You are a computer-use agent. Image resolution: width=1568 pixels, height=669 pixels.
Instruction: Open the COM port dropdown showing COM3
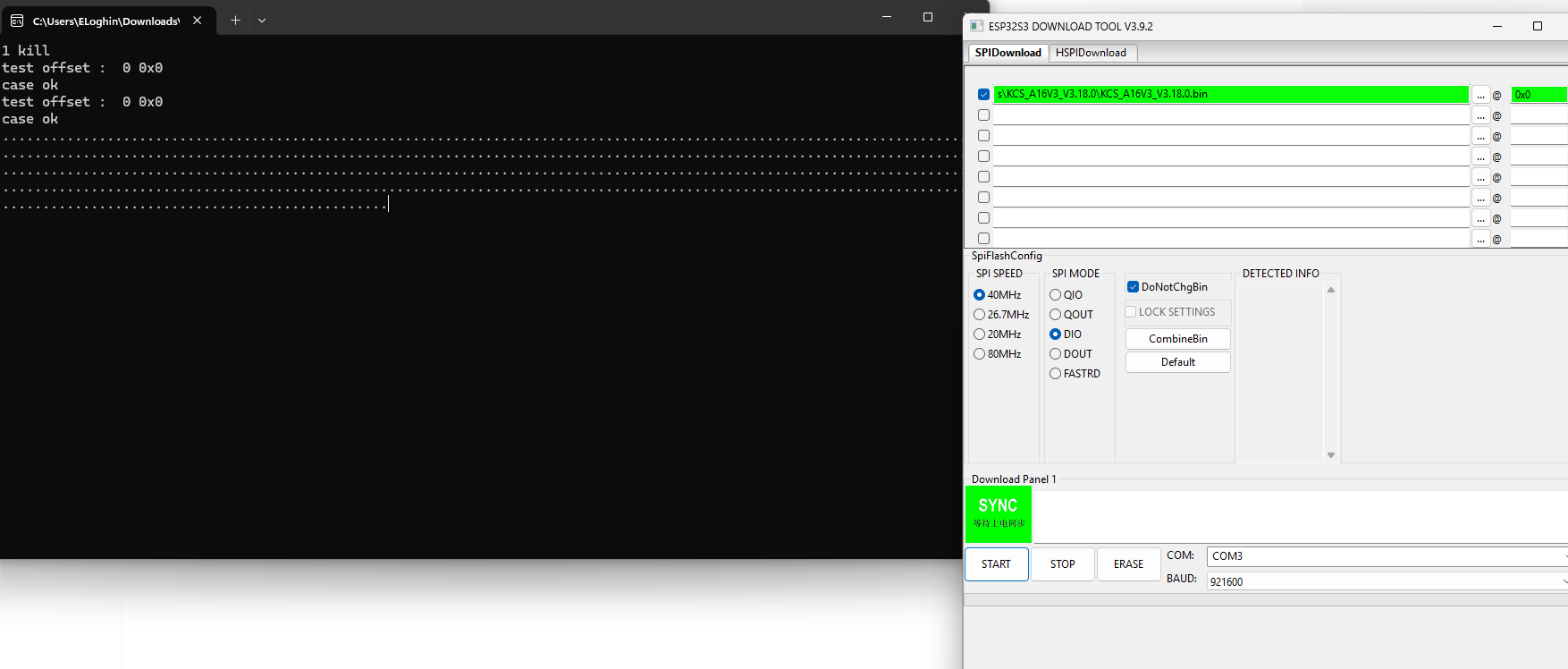pyautogui.click(x=1386, y=556)
